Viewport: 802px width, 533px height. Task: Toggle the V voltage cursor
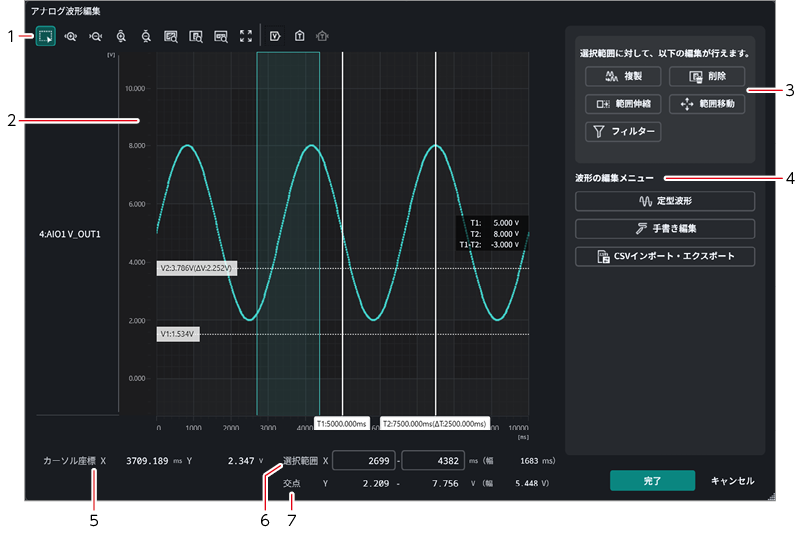coord(275,36)
